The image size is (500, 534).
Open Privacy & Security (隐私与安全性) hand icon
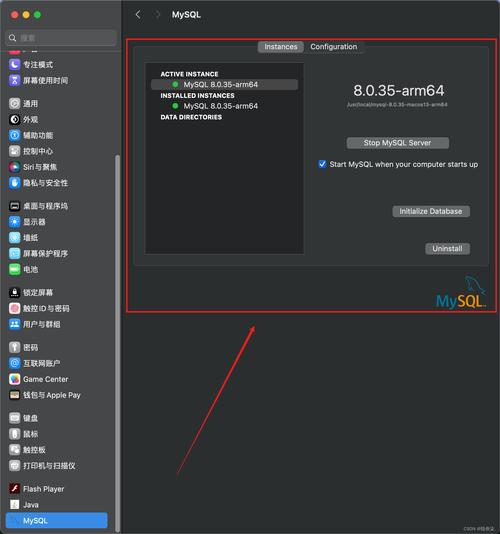14,183
